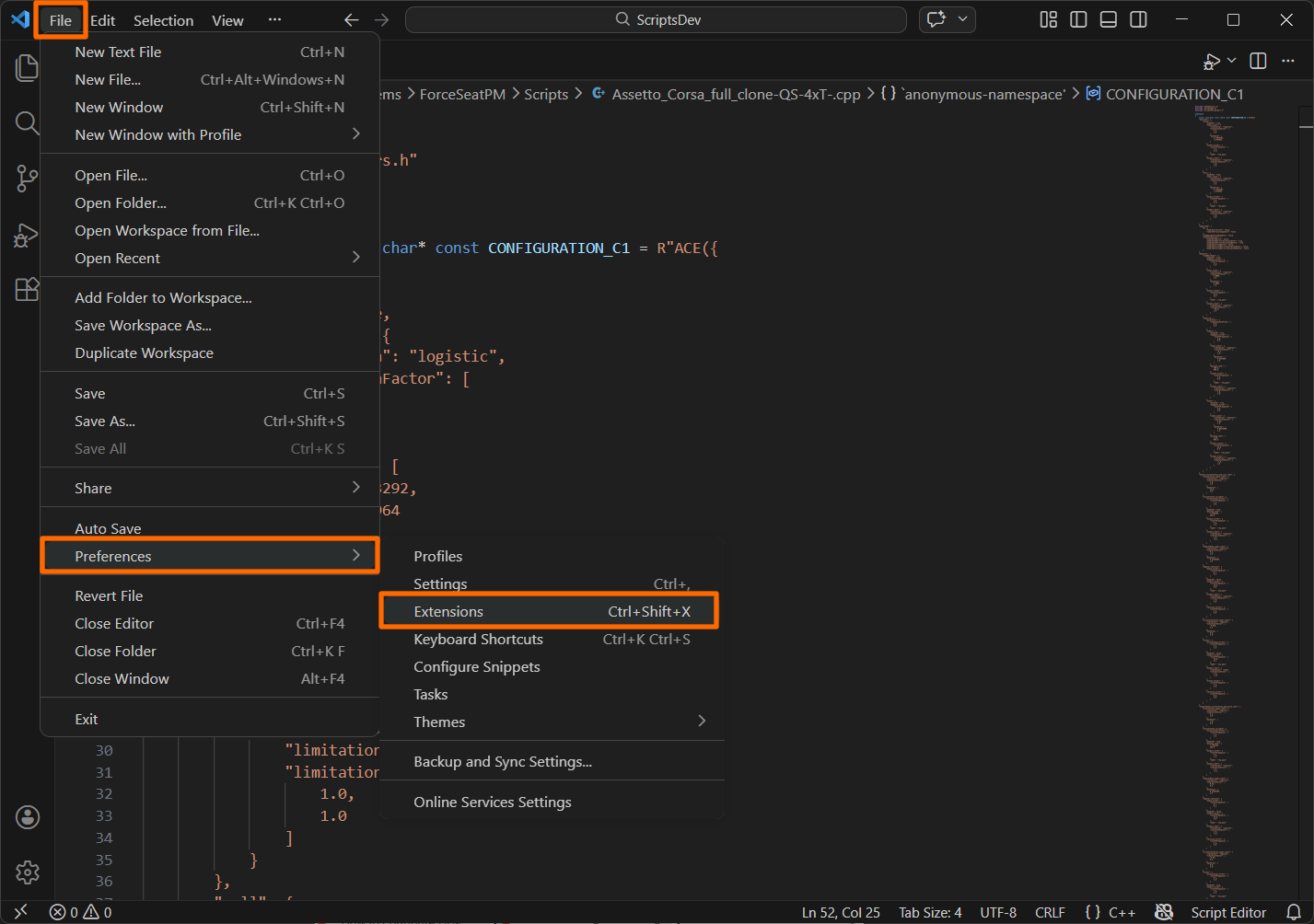The height and width of the screenshot is (924, 1314).
Task: Open the Copilot chat icon
Action: (936, 19)
